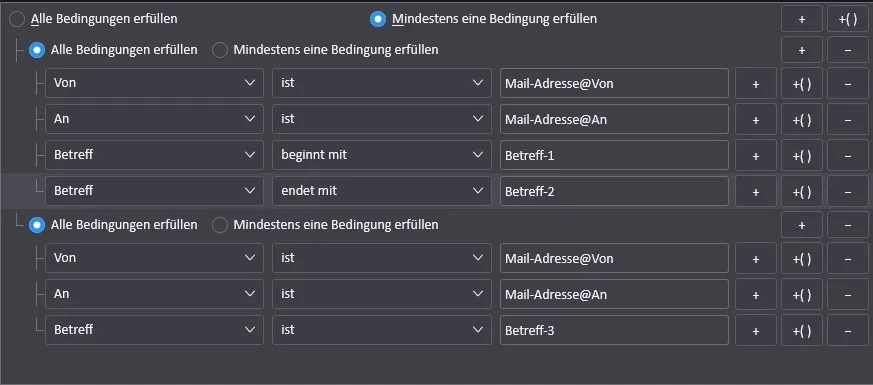Add a condition after the Betreff-1 row
The height and width of the screenshot is (385, 873).
[756, 155]
